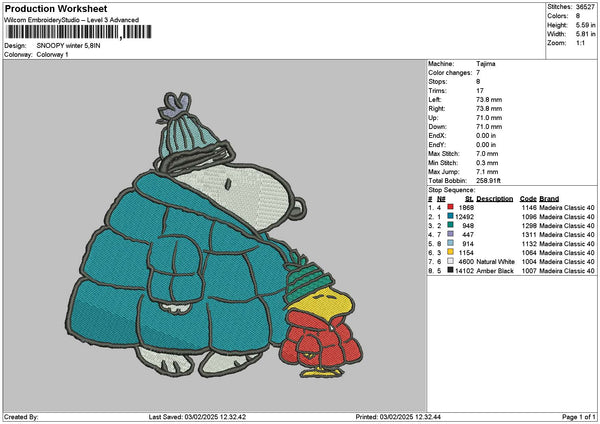Select the Max Jump value 7.1 mm
Screen dimensions: 600x424
pyautogui.click(x=487, y=172)
